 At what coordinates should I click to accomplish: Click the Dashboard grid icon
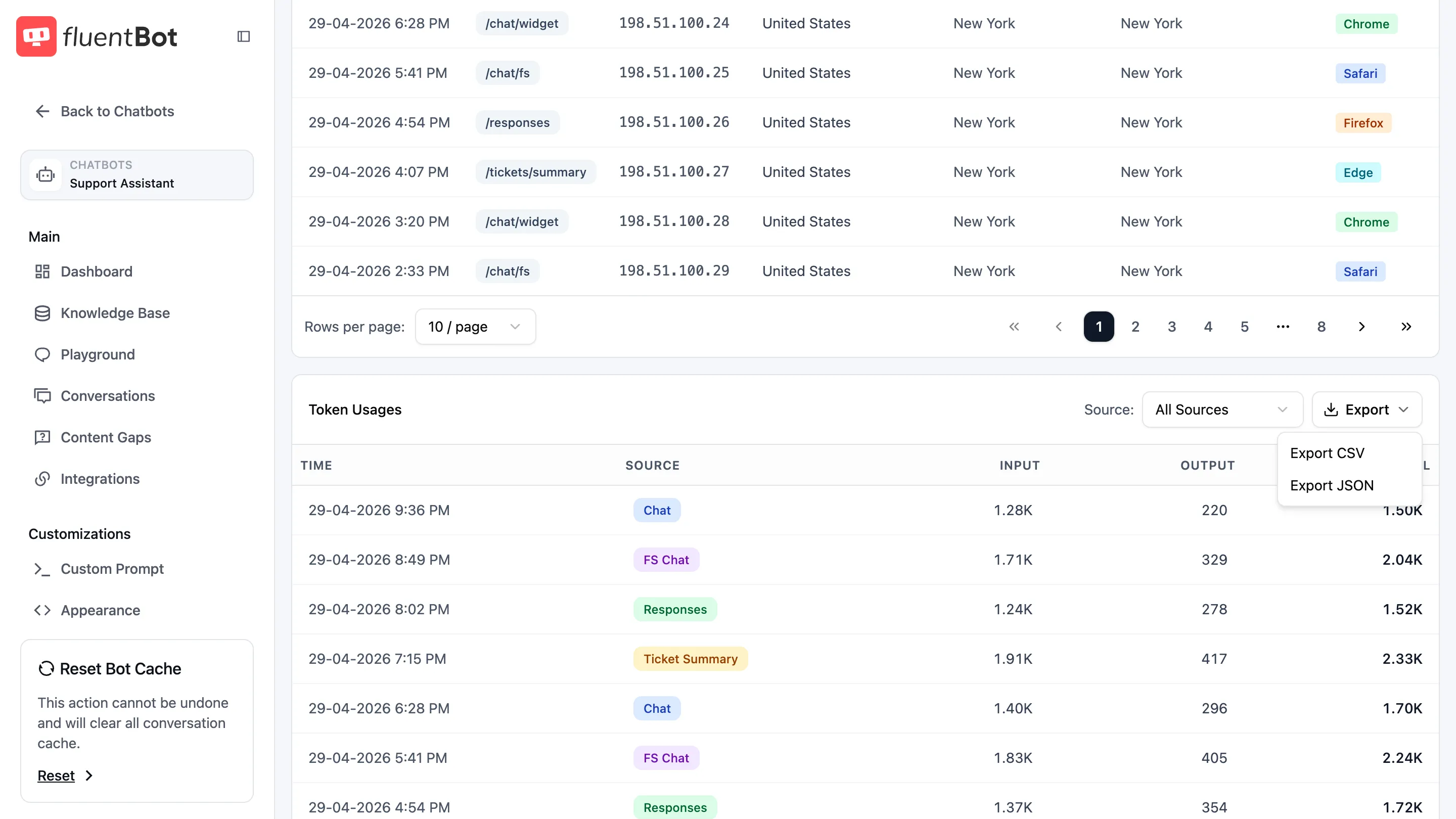(42, 271)
